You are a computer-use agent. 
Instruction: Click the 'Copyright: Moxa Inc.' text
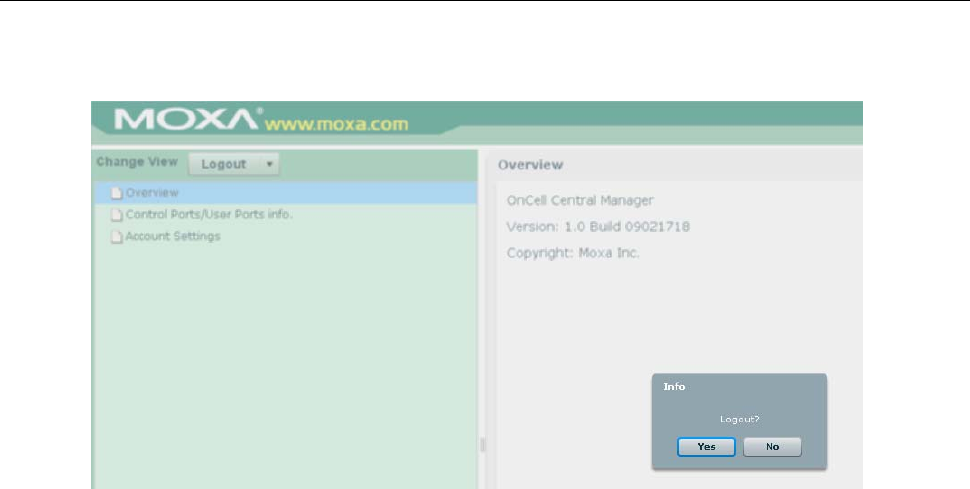tap(573, 253)
